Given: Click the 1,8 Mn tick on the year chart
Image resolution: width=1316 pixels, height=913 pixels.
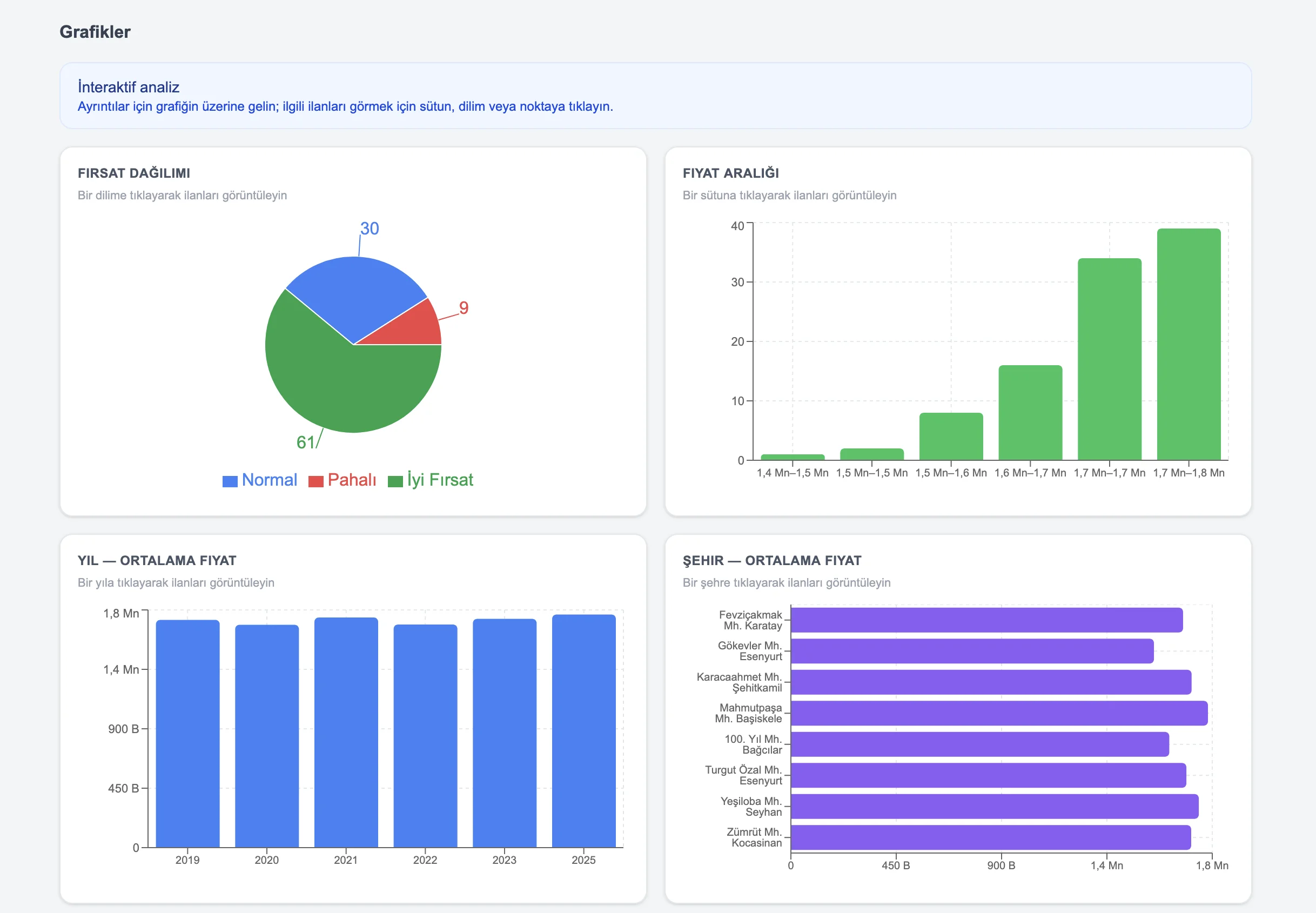Looking at the screenshot, I should click(x=121, y=614).
